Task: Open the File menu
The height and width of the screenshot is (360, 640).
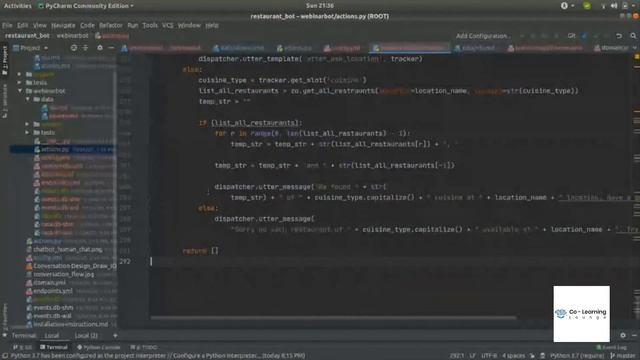Action: pyautogui.click(x=7, y=25)
